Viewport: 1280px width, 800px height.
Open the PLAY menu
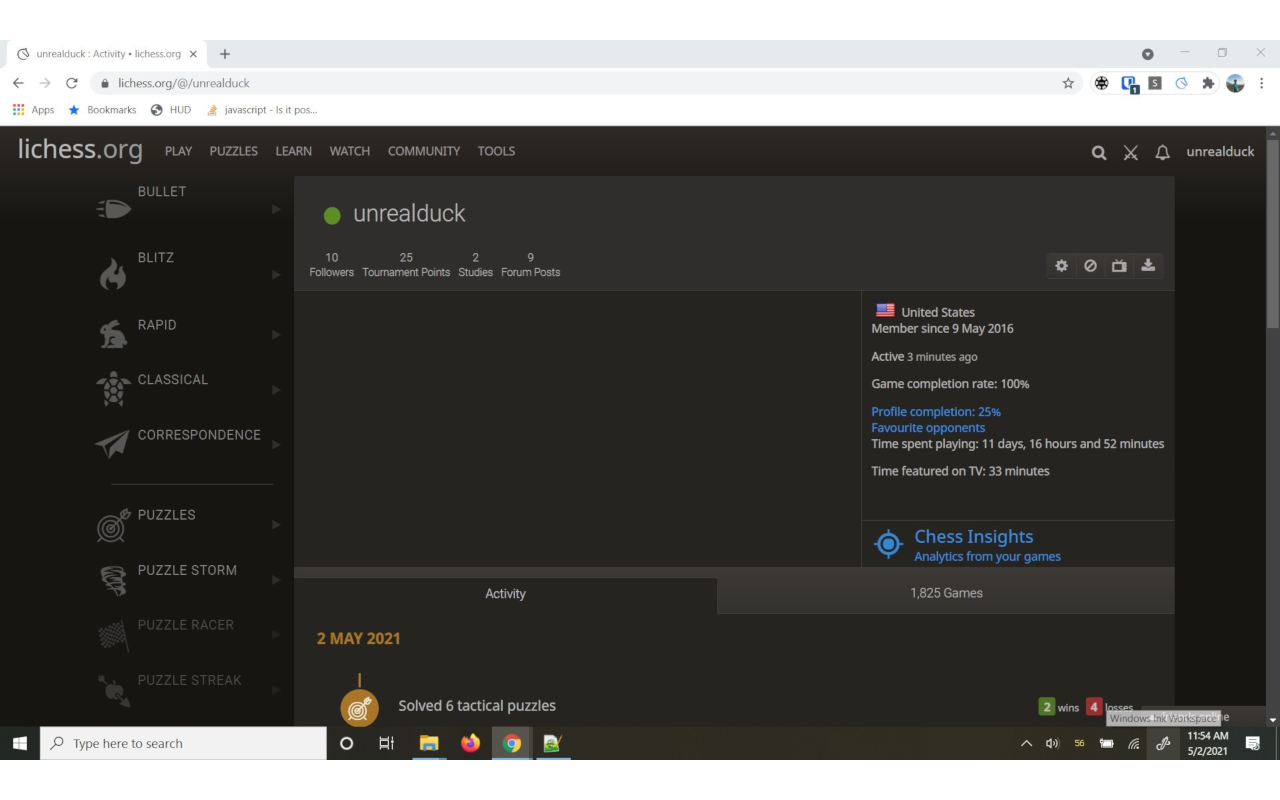pyautogui.click(x=178, y=151)
